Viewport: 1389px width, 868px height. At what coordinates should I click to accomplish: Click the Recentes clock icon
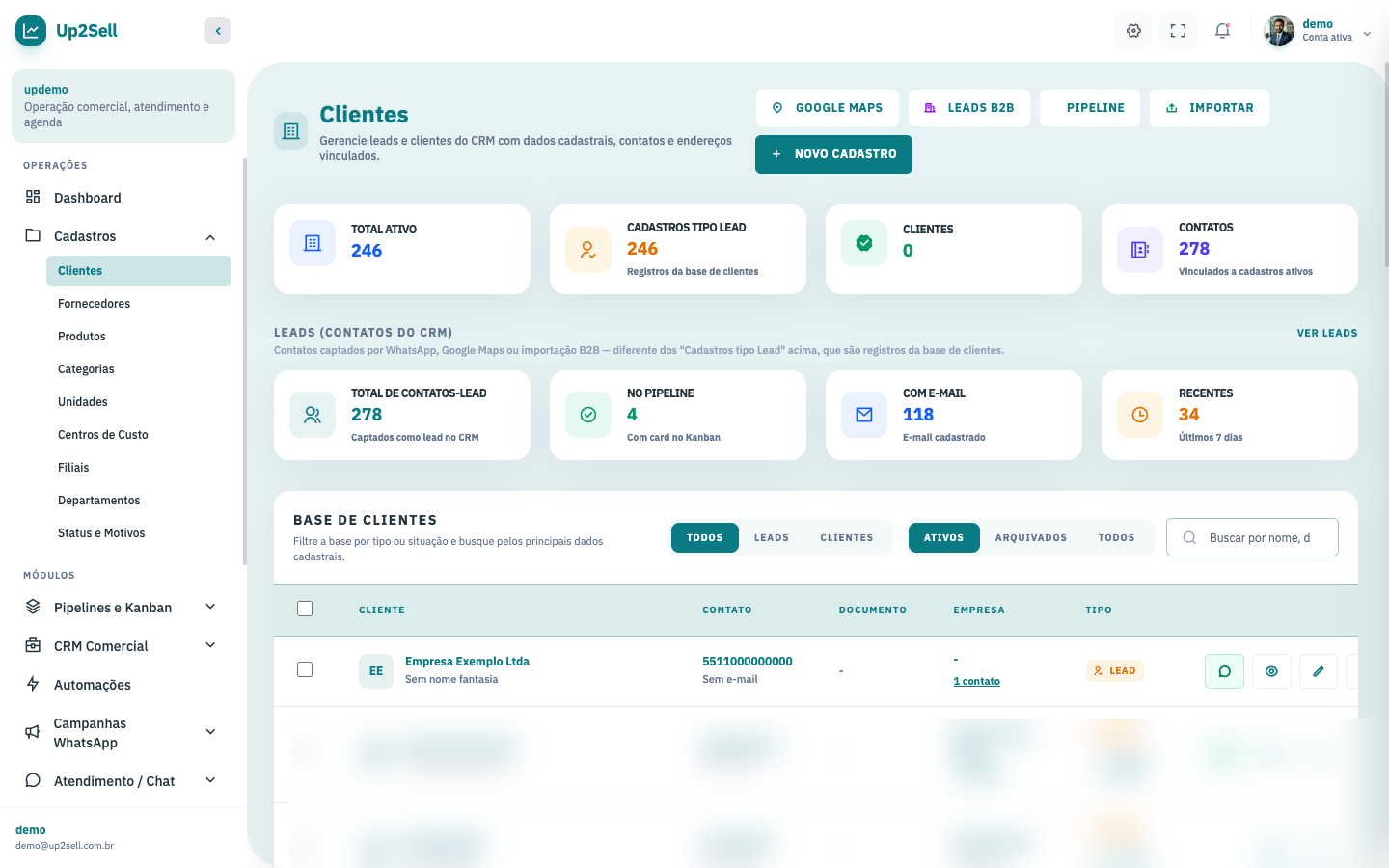[x=1140, y=415]
